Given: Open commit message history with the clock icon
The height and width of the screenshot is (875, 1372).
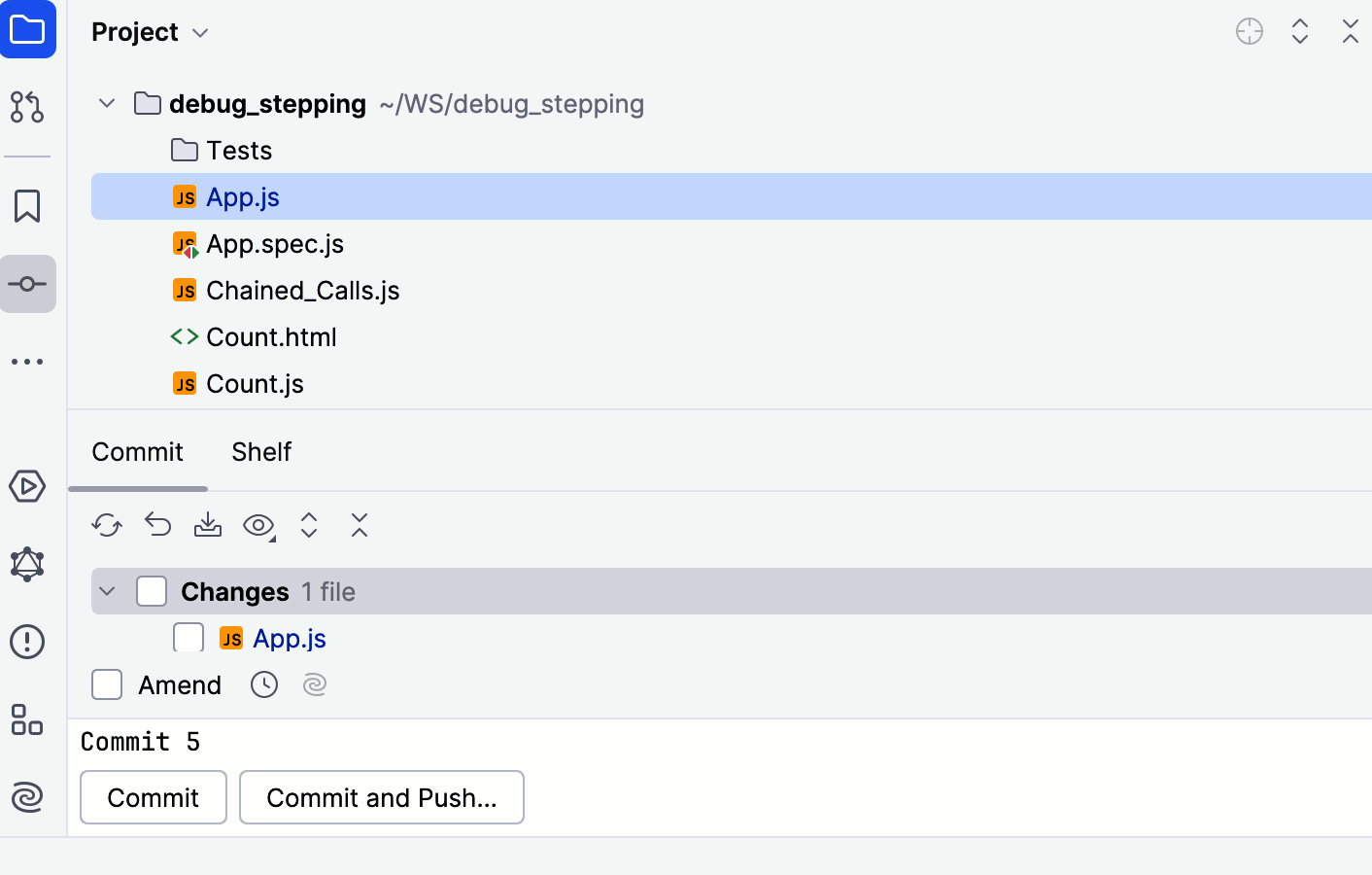Looking at the screenshot, I should pos(263,684).
